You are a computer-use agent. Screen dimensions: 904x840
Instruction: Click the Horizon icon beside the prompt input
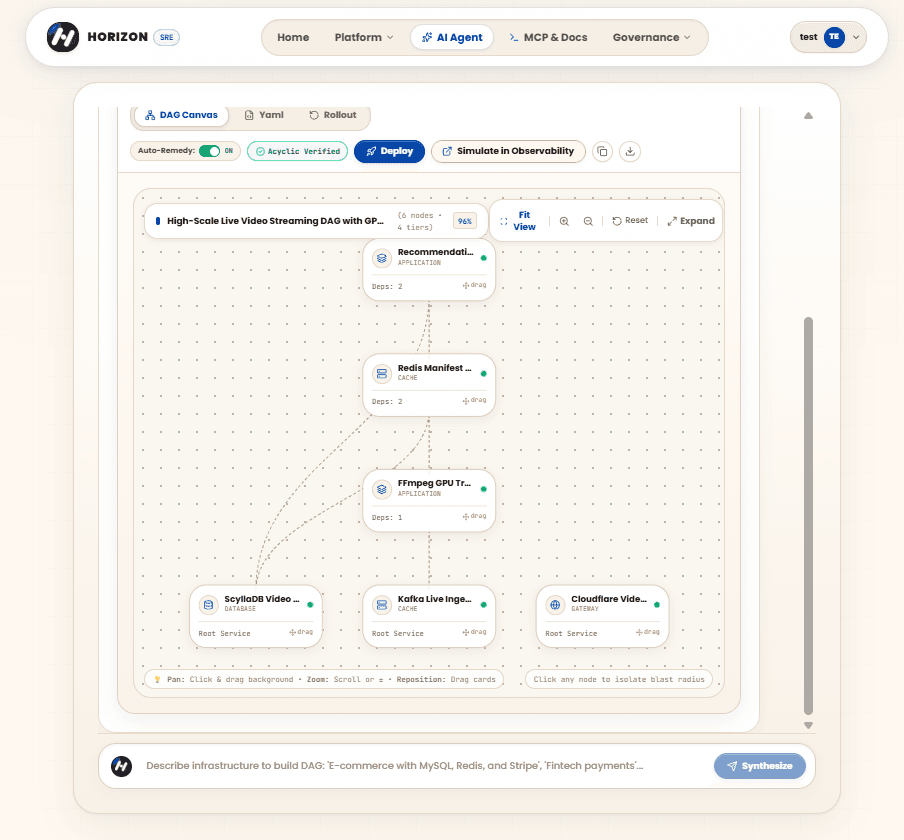[x=122, y=766]
